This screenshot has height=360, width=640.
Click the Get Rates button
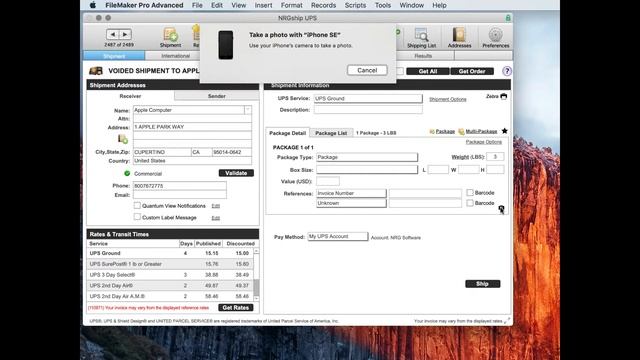[236, 307]
